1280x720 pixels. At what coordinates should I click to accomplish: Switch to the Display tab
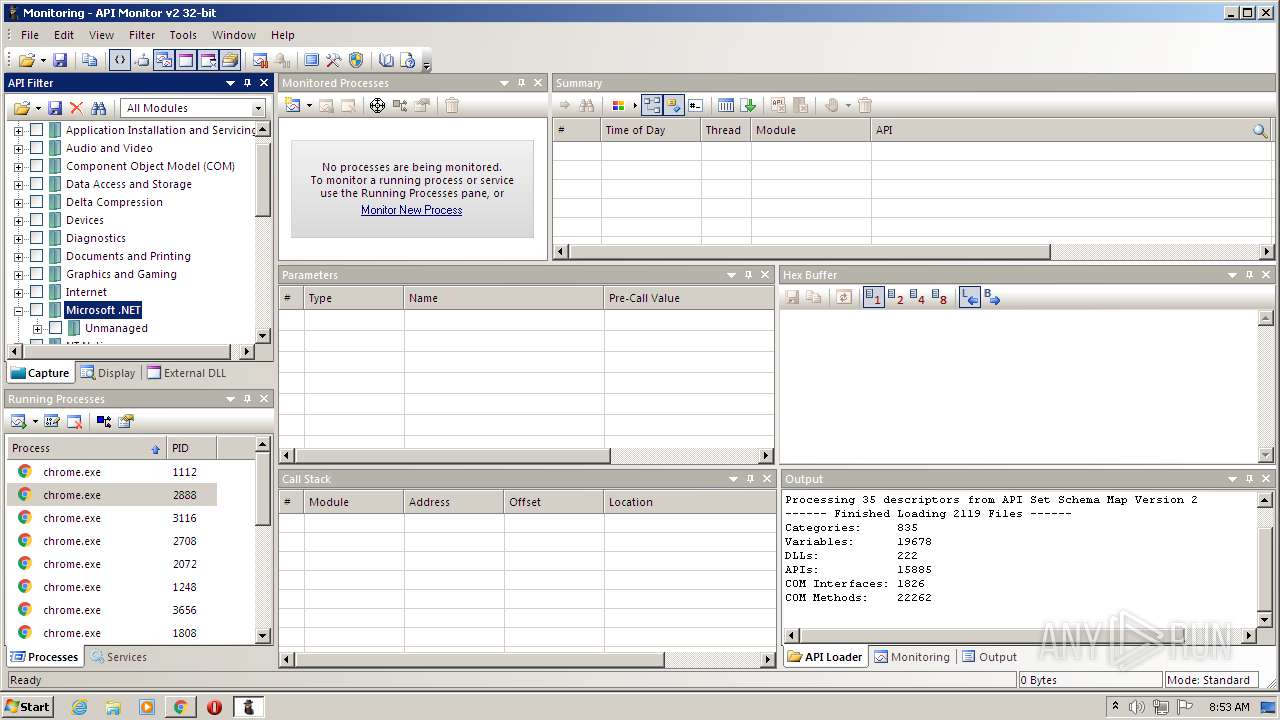click(x=108, y=373)
